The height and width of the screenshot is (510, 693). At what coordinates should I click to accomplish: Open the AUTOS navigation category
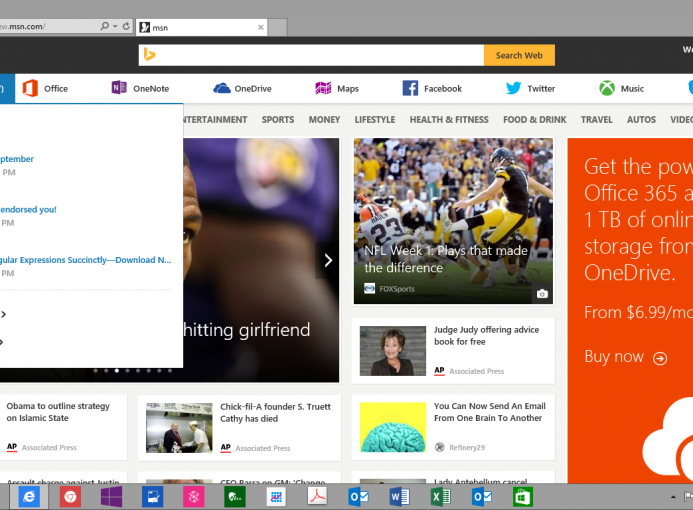coord(641,120)
